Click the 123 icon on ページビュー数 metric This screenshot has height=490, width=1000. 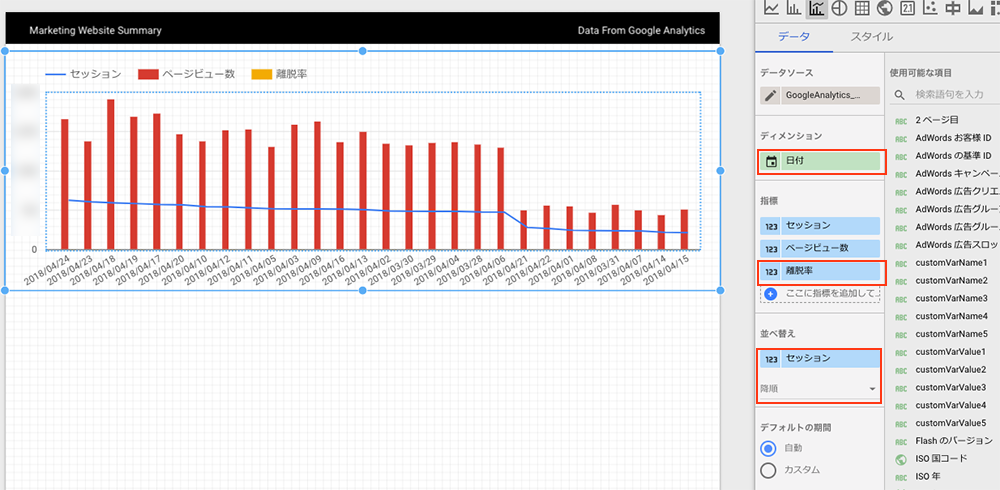click(771, 249)
